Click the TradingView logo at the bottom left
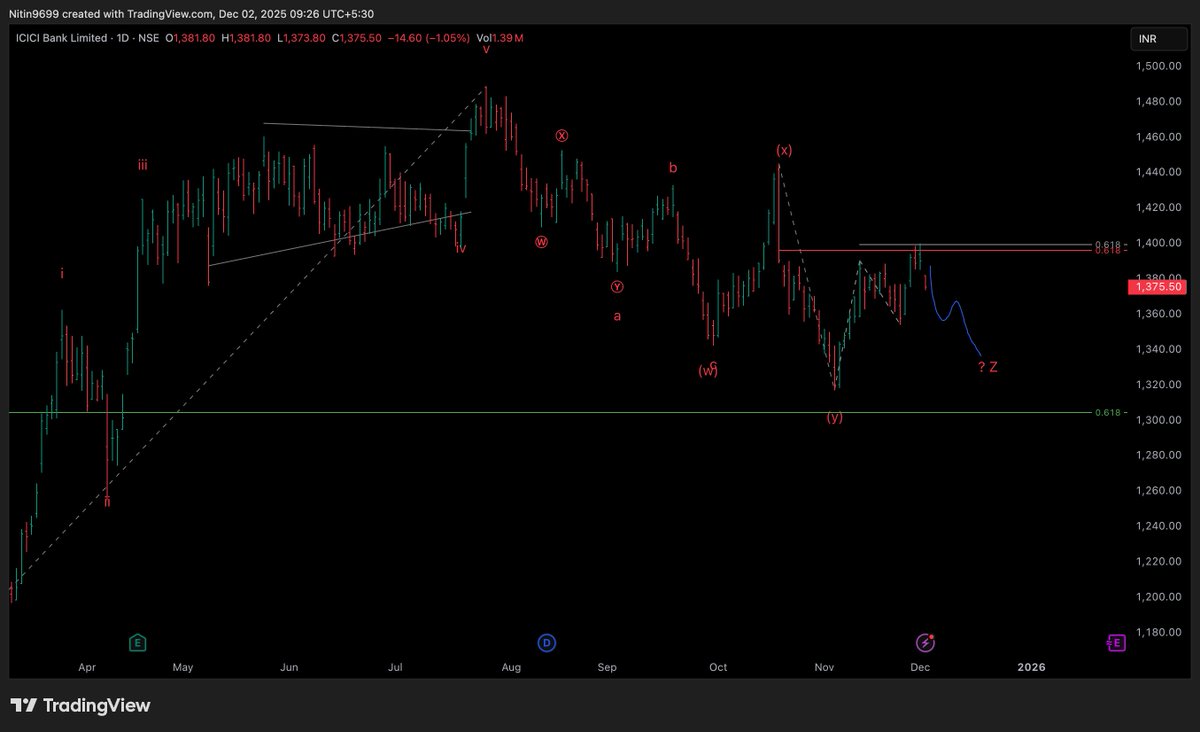Image resolution: width=1200 pixels, height=732 pixels. click(x=80, y=705)
